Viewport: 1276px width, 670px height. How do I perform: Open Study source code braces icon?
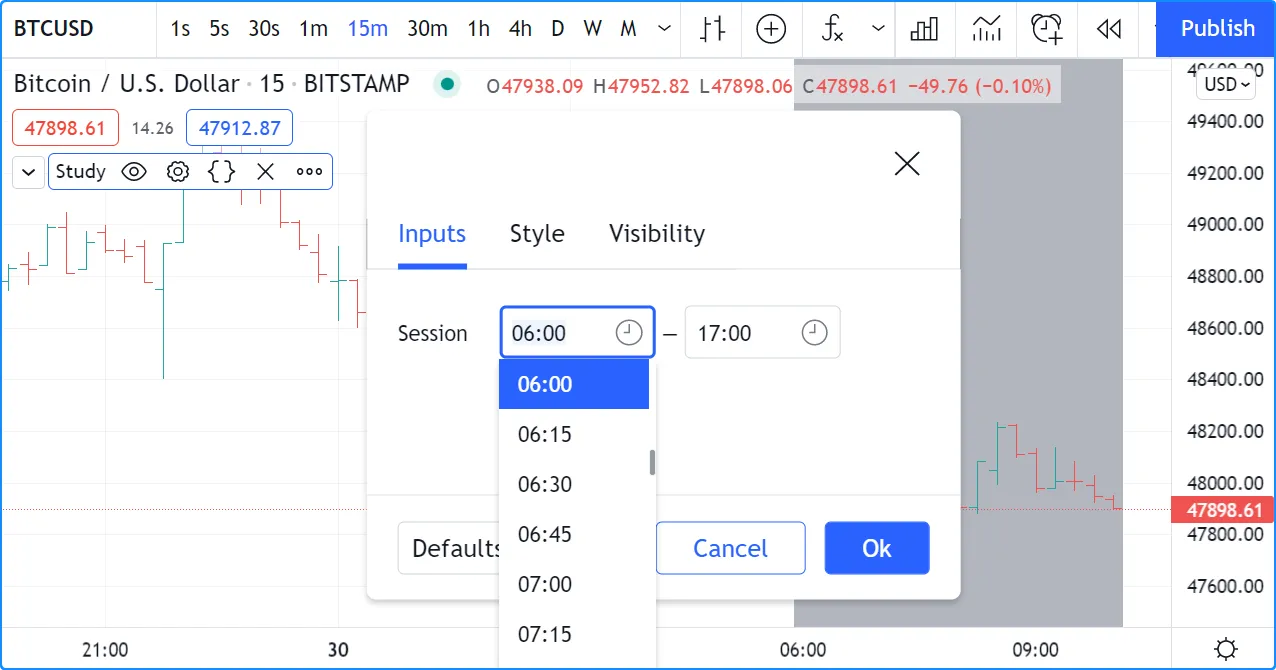pyautogui.click(x=221, y=172)
